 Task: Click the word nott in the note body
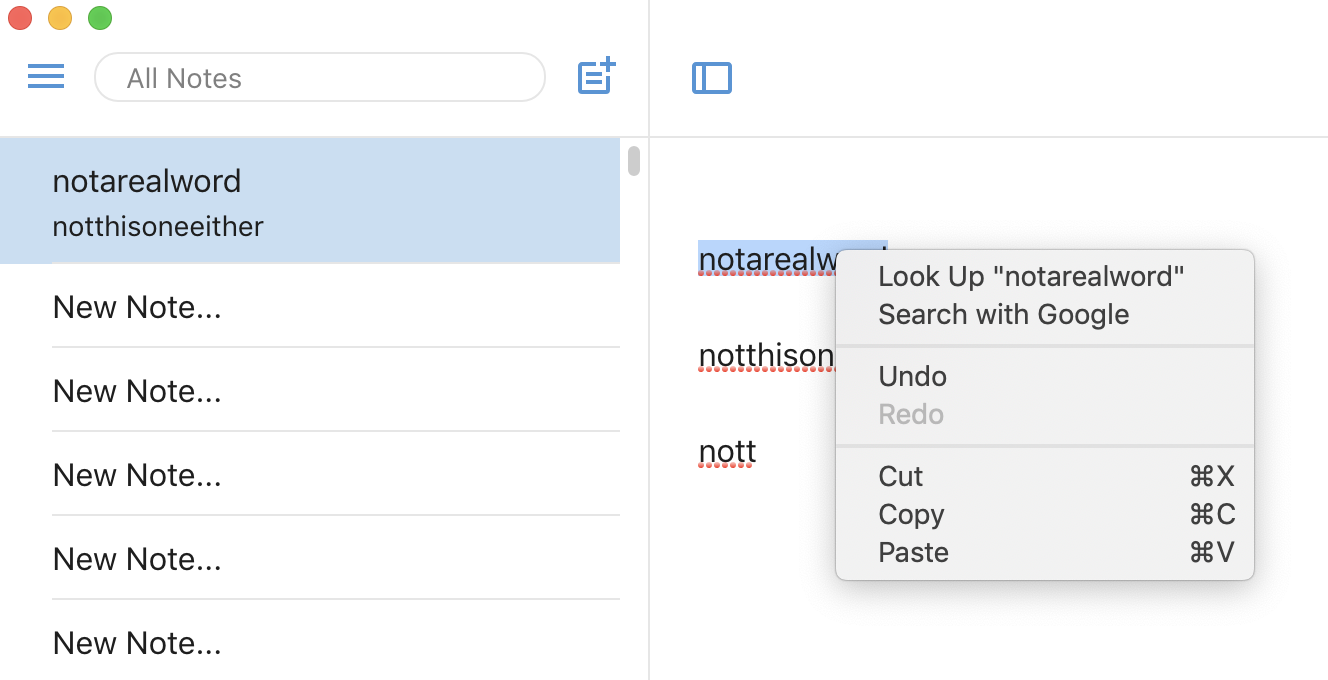point(726,451)
